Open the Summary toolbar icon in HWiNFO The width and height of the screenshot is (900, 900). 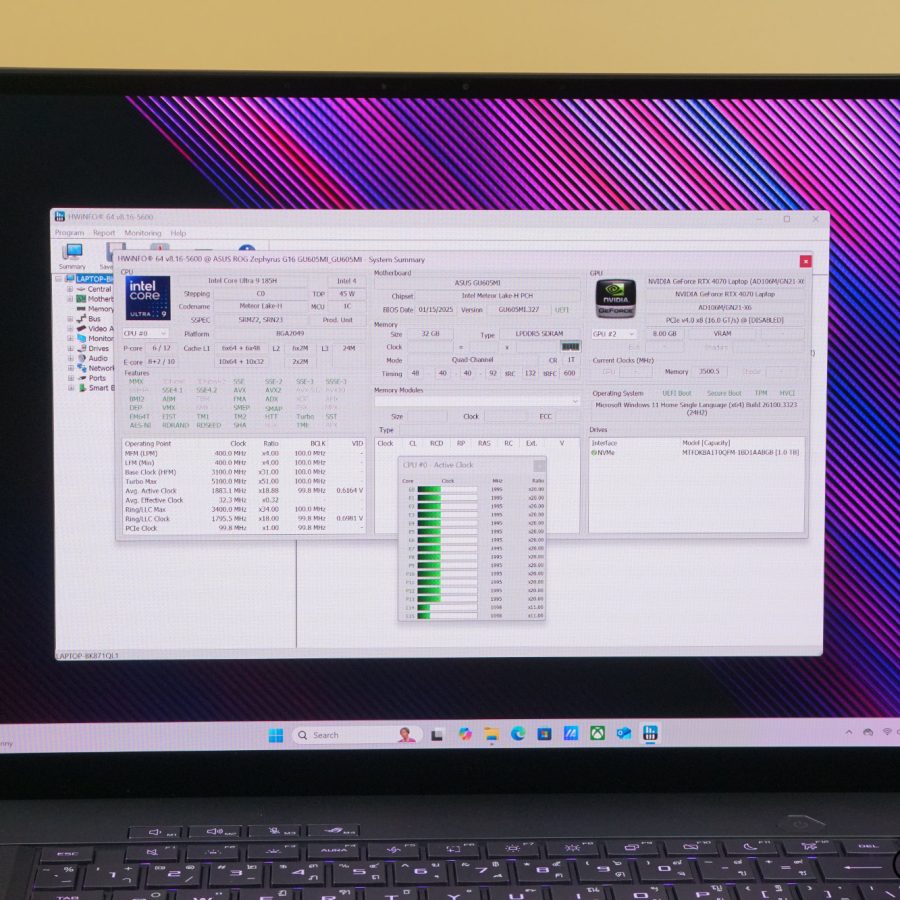(73, 252)
